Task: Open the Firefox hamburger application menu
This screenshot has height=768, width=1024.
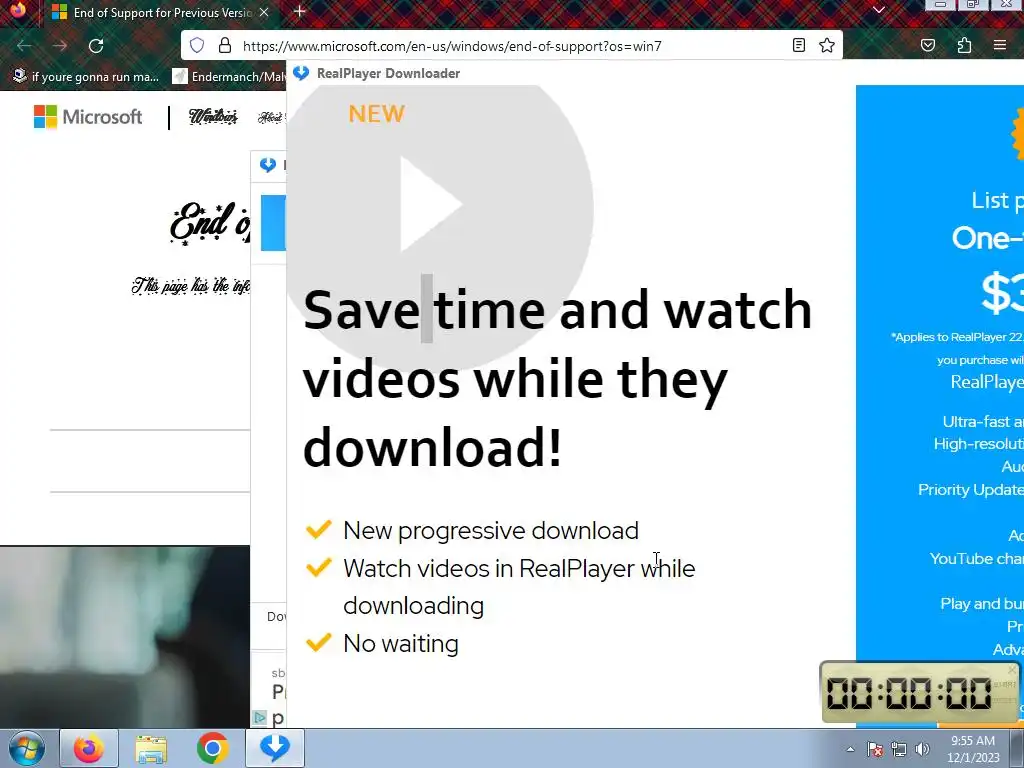Action: click(x=999, y=45)
